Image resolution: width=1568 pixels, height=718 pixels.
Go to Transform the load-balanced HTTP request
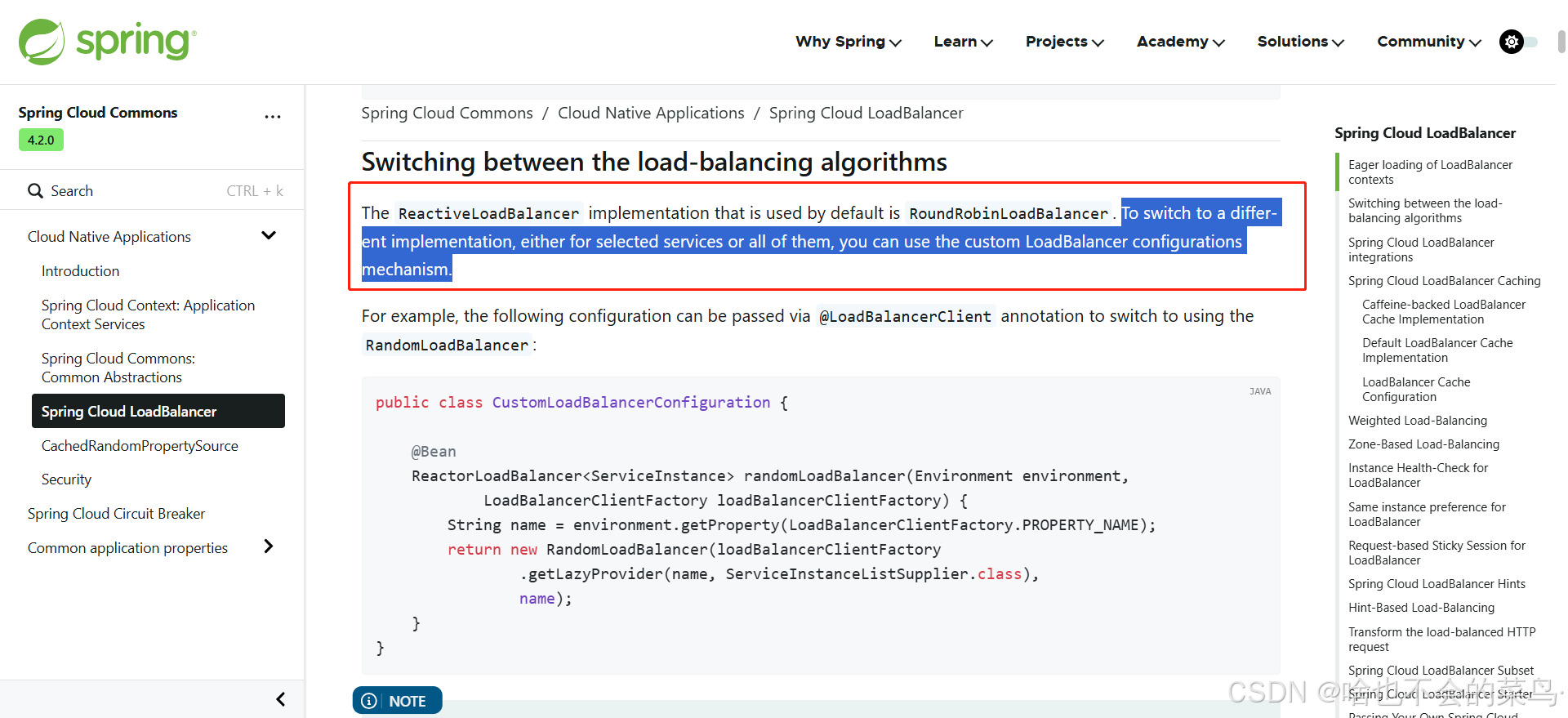tap(1441, 640)
